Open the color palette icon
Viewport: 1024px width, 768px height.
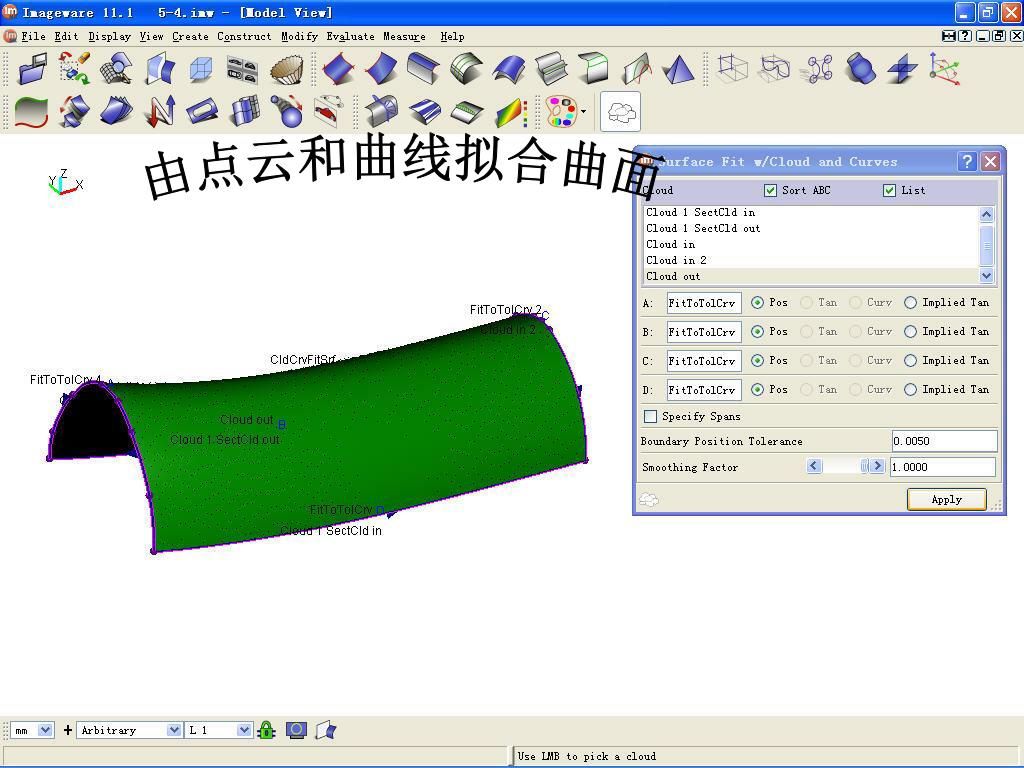pos(561,112)
